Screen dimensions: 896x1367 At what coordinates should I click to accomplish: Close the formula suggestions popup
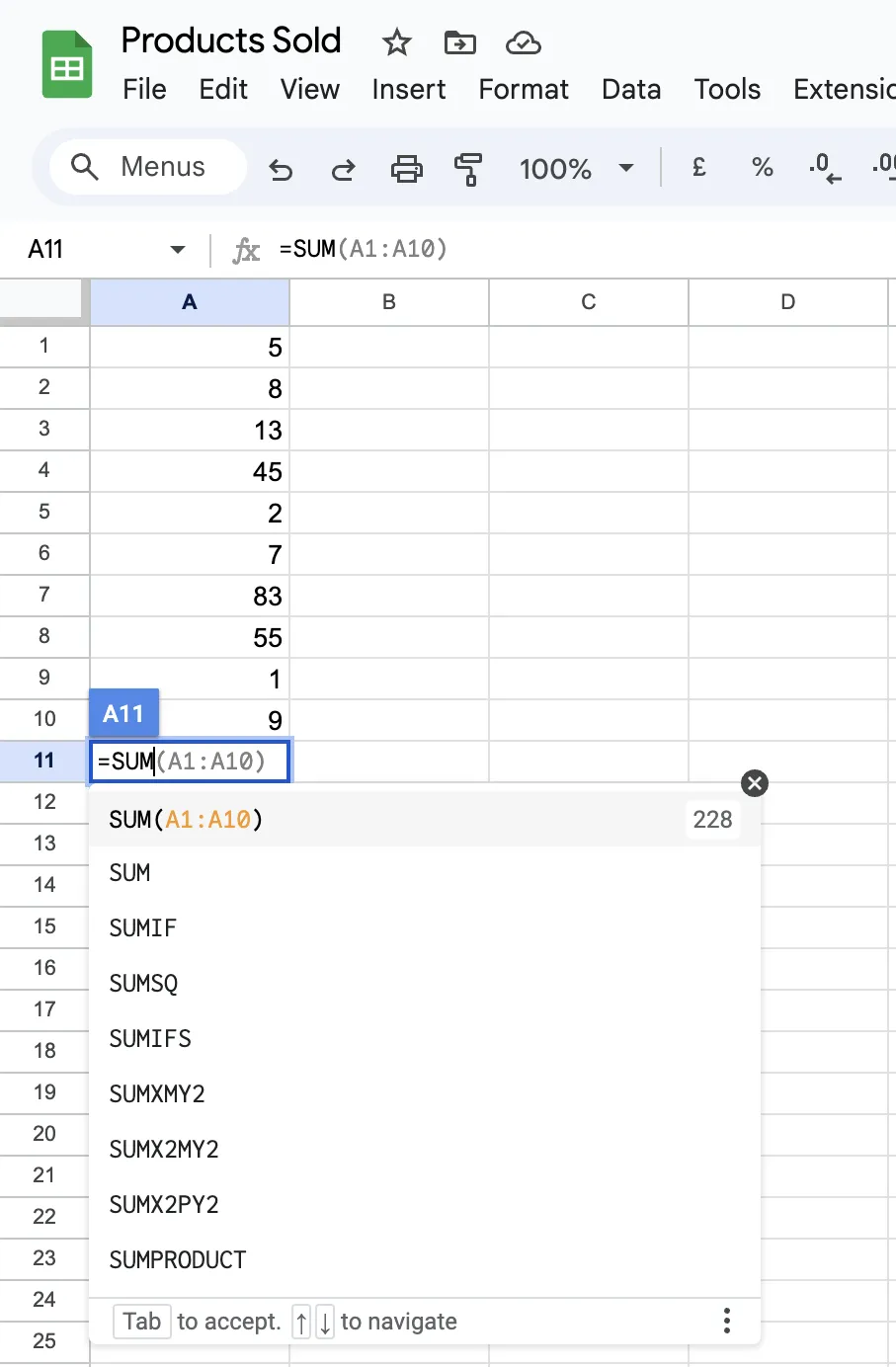(x=755, y=783)
